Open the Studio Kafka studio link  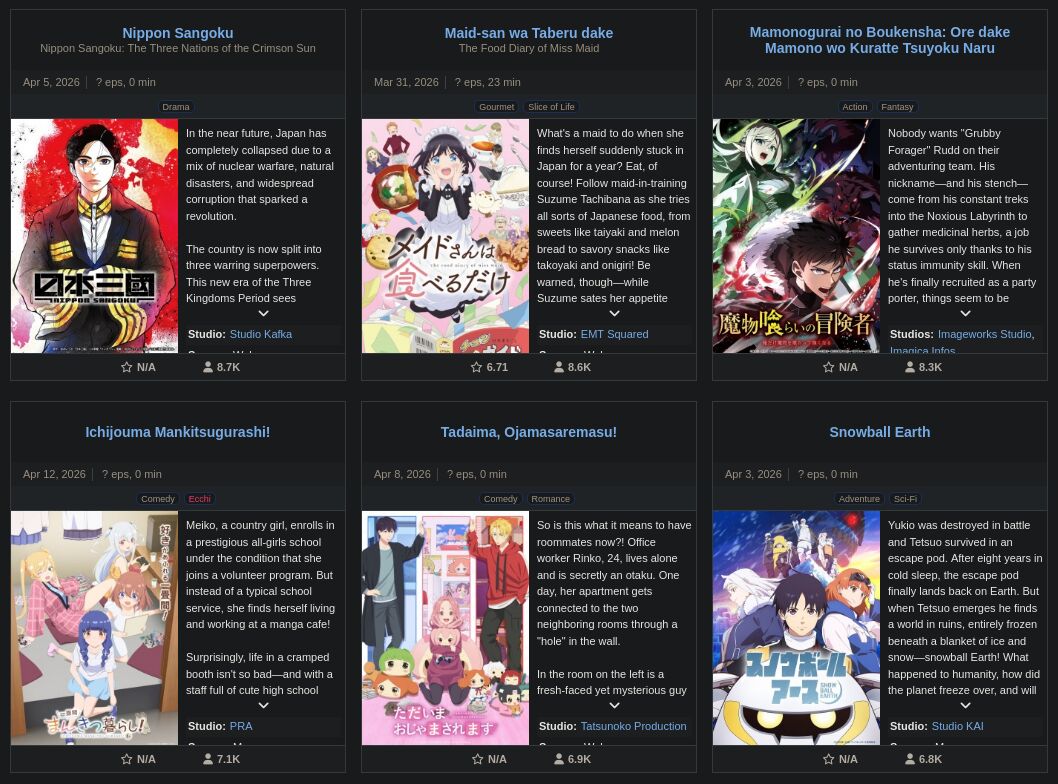(x=260, y=334)
